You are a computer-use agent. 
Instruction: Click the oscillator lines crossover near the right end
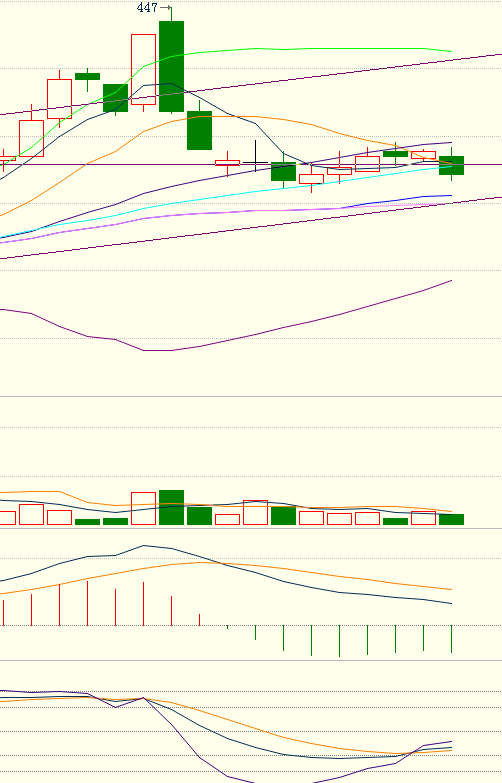click(x=412, y=752)
